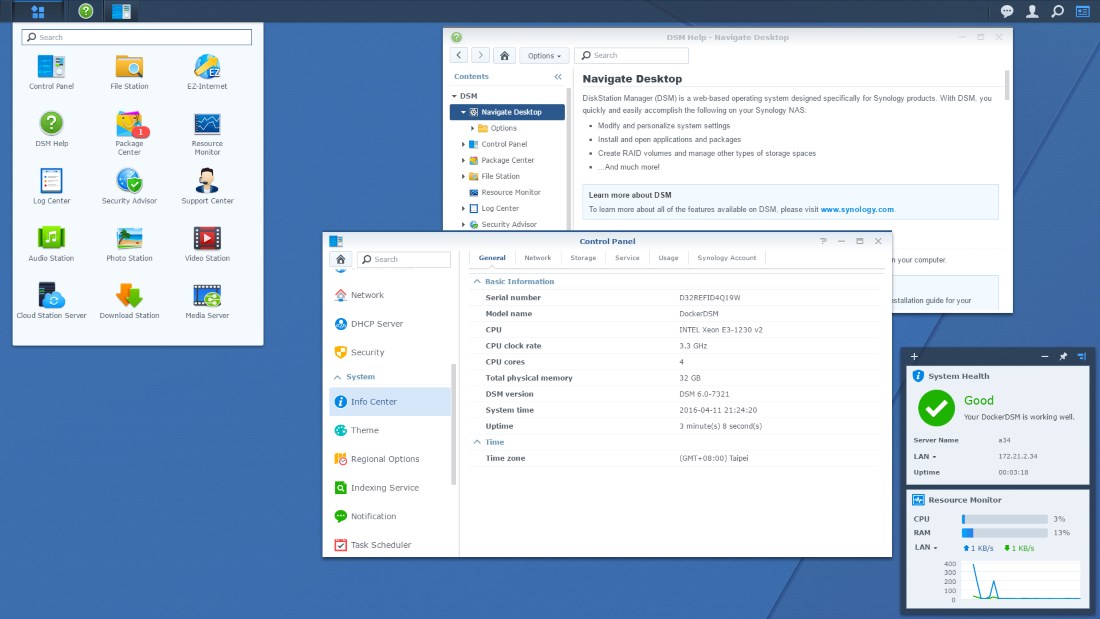Switch to Synology Account tab
The height and width of the screenshot is (619, 1100).
click(x=727, y=258)
